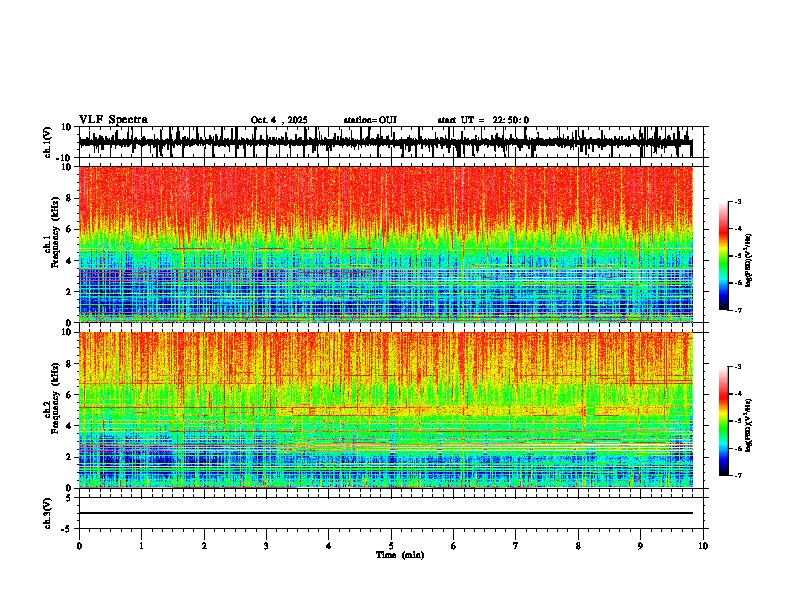This screenshot has height=612, width=792.
Task: Click the "6" kHz tick of ch.1 spectrogram
Action: coord(70,229)
